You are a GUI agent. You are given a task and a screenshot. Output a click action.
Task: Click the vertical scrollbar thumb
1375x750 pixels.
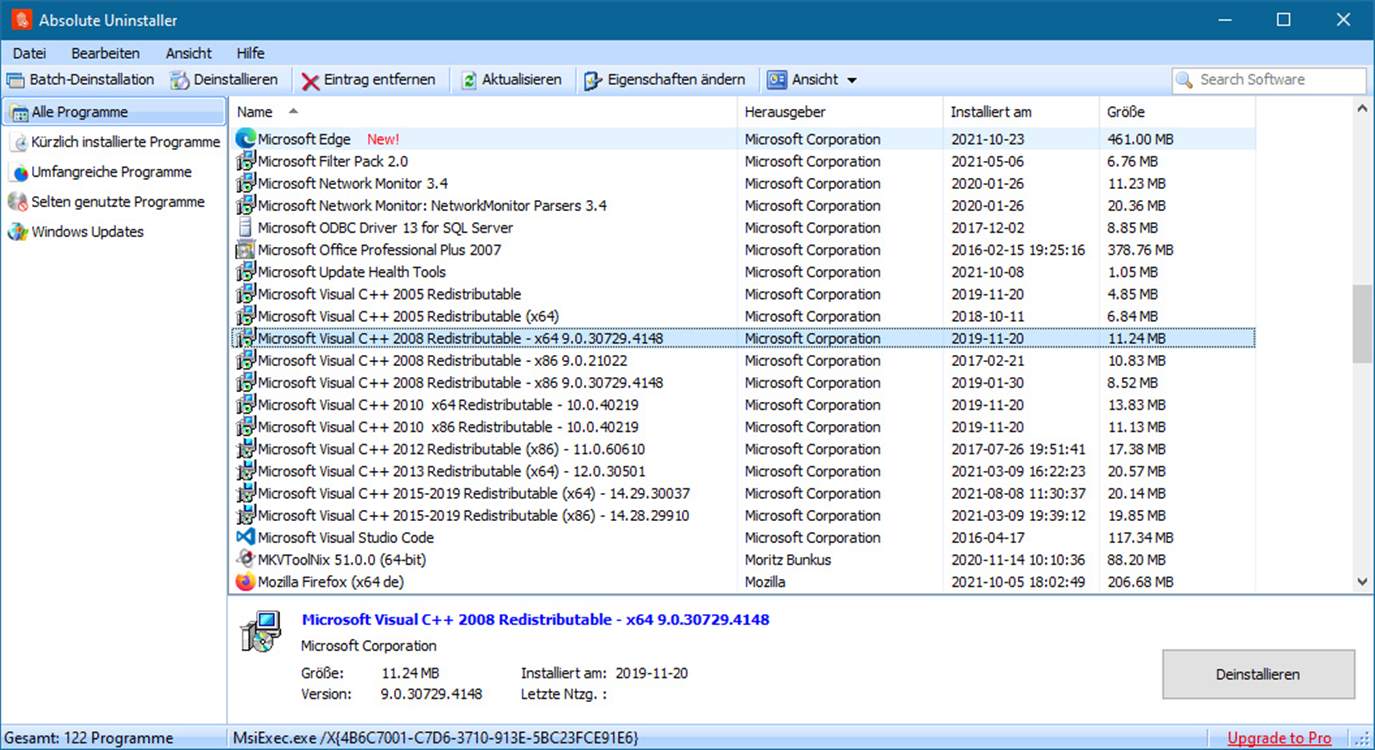1363,323
